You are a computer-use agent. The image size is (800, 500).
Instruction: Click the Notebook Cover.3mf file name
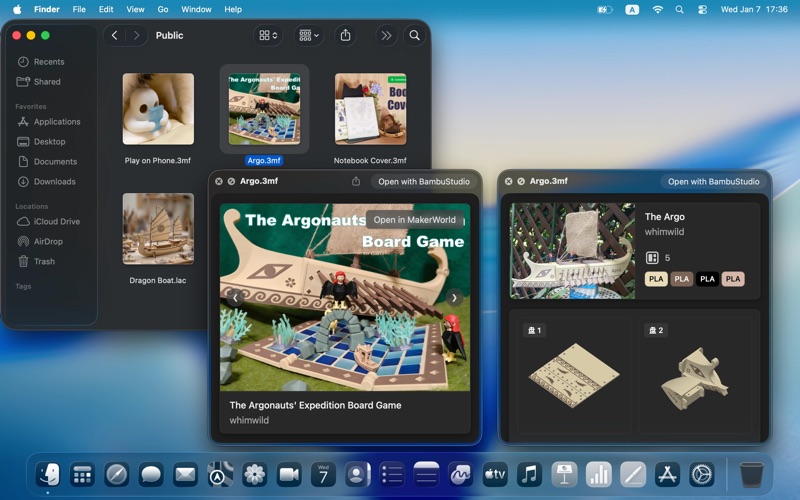pyautogui.click(x=370, y=160)
